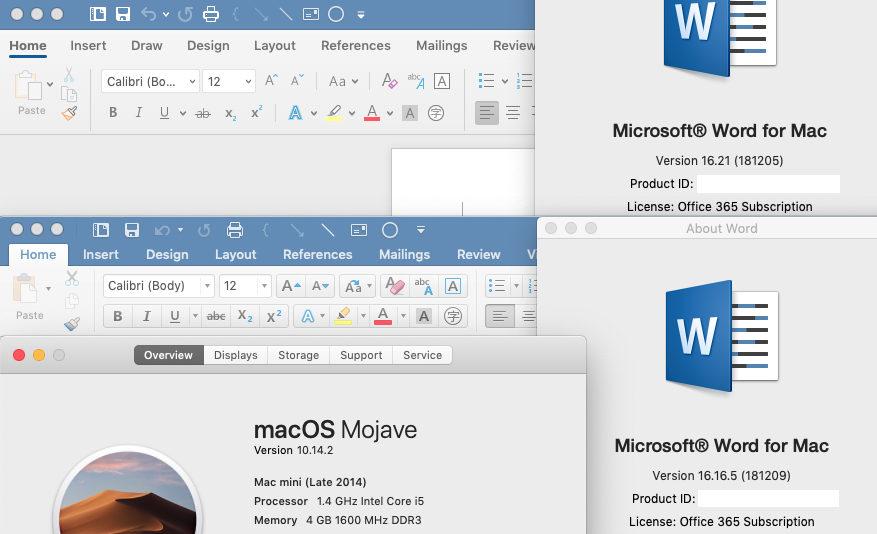Click Clear Formatting icon in upper Word ribbon
877x534 pixels.
tap(389, 81)
